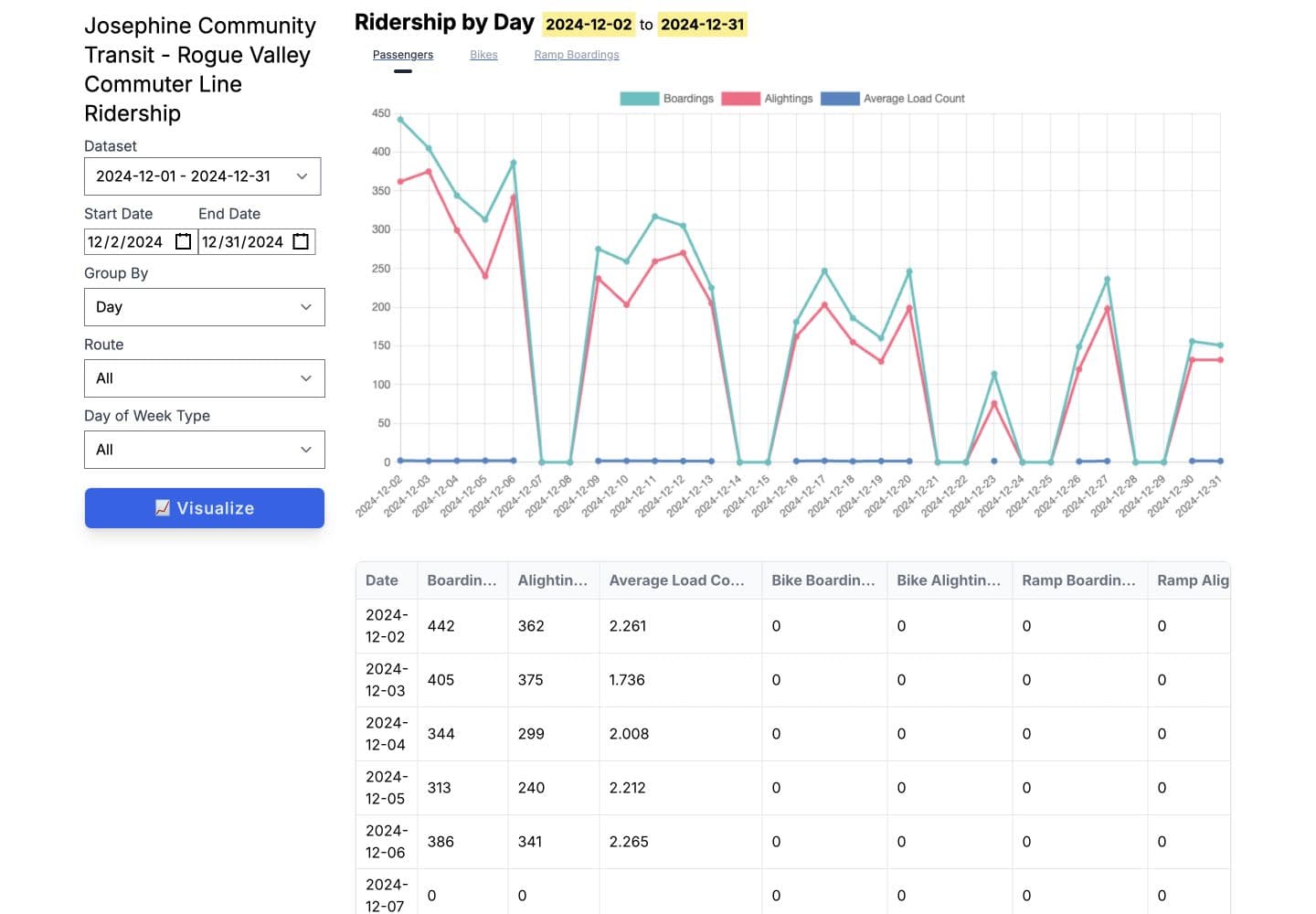The image size is (1316, 914).
Task: Click the Start Date input field
Action: pos(141,241)
